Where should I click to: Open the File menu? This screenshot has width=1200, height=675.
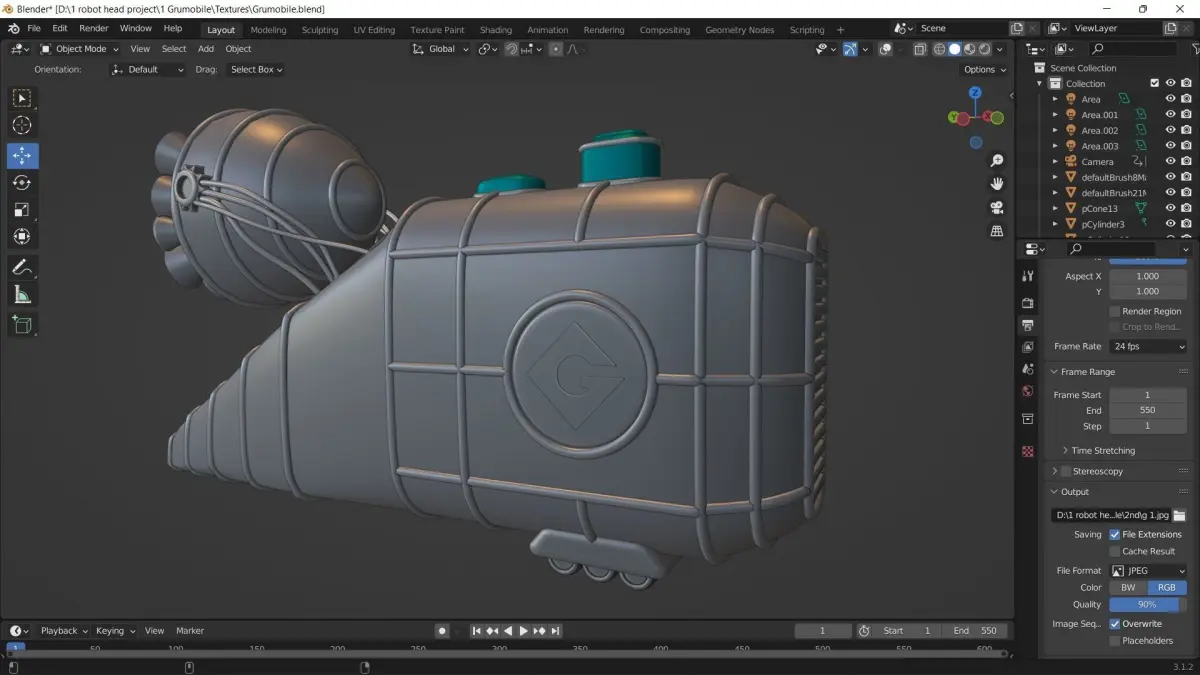pyautogui.click(x=34, y=28)
